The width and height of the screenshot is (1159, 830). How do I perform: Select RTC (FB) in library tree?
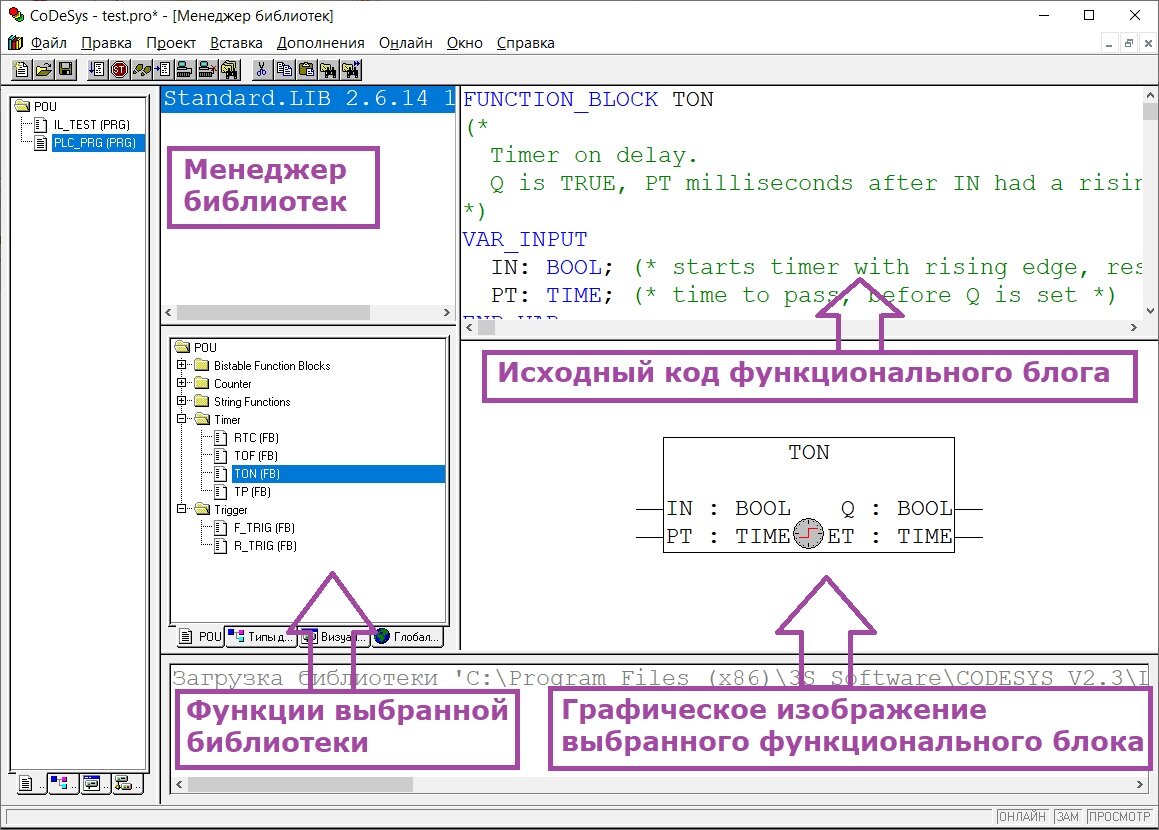coord(256,438)
